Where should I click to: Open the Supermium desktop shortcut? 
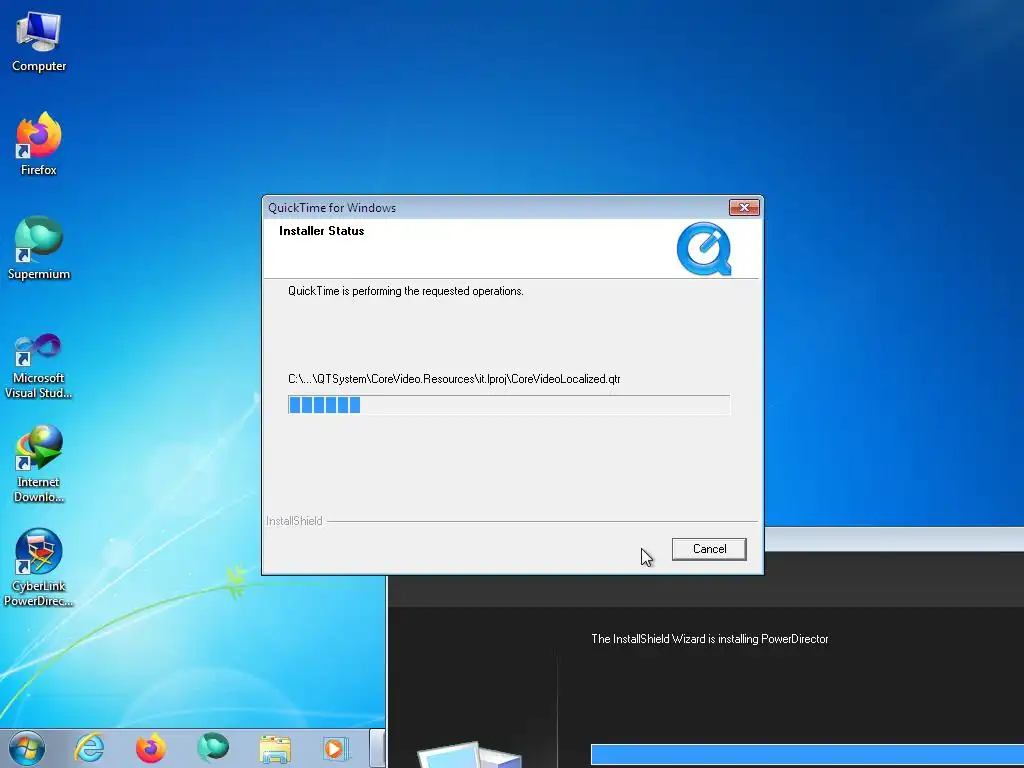point(39,248)
